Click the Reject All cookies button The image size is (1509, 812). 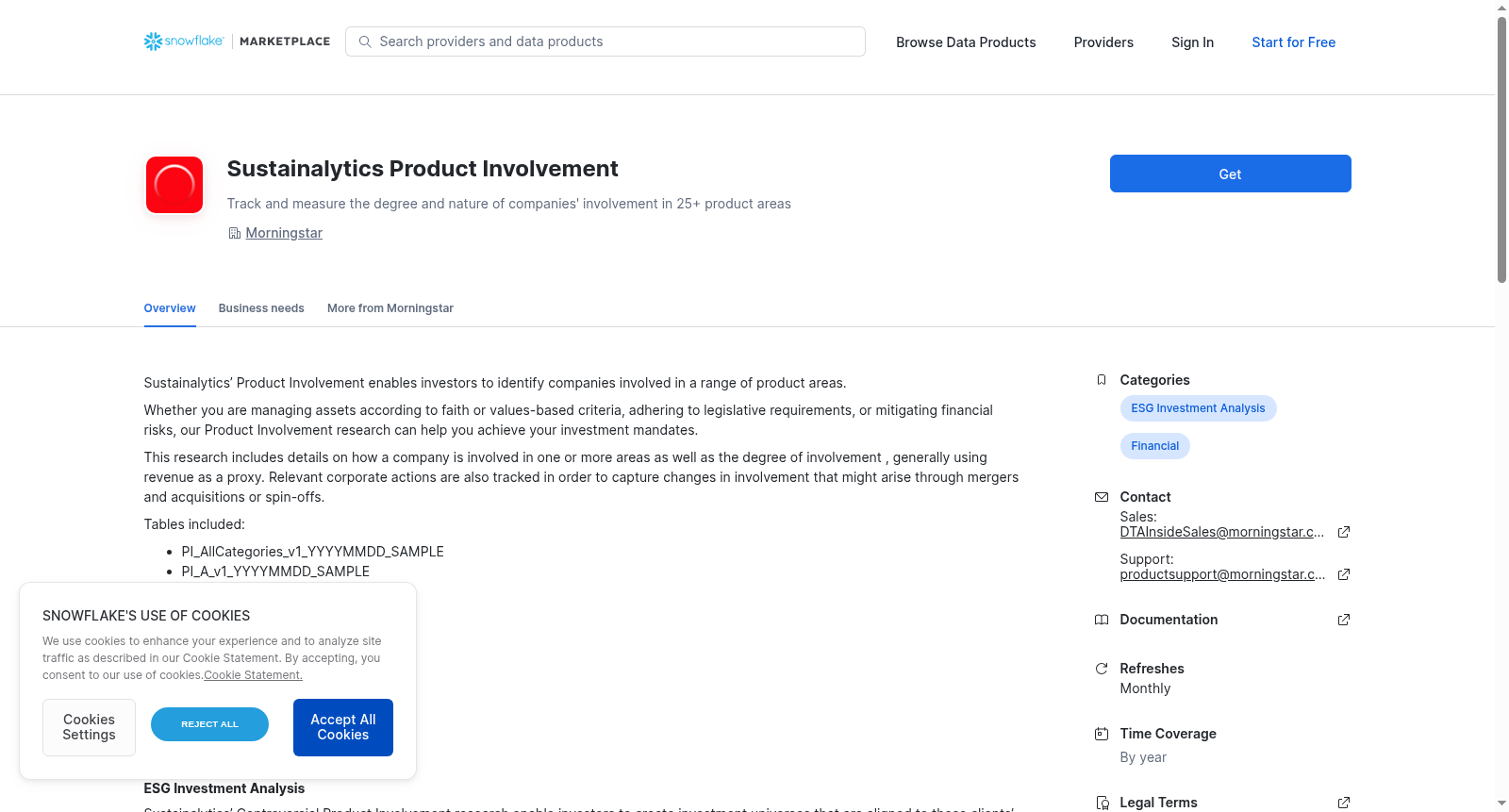pos(209,724)
